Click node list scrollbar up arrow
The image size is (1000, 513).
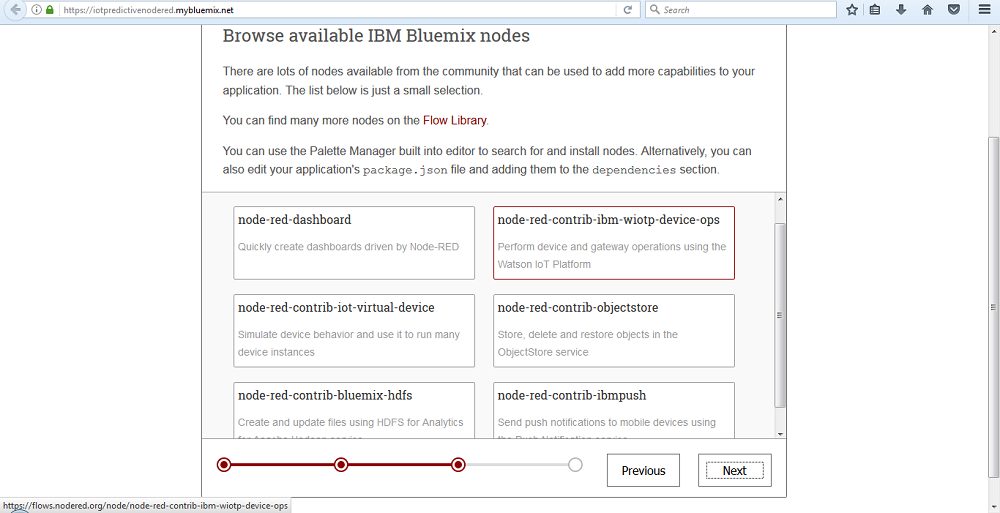[780, 198]
